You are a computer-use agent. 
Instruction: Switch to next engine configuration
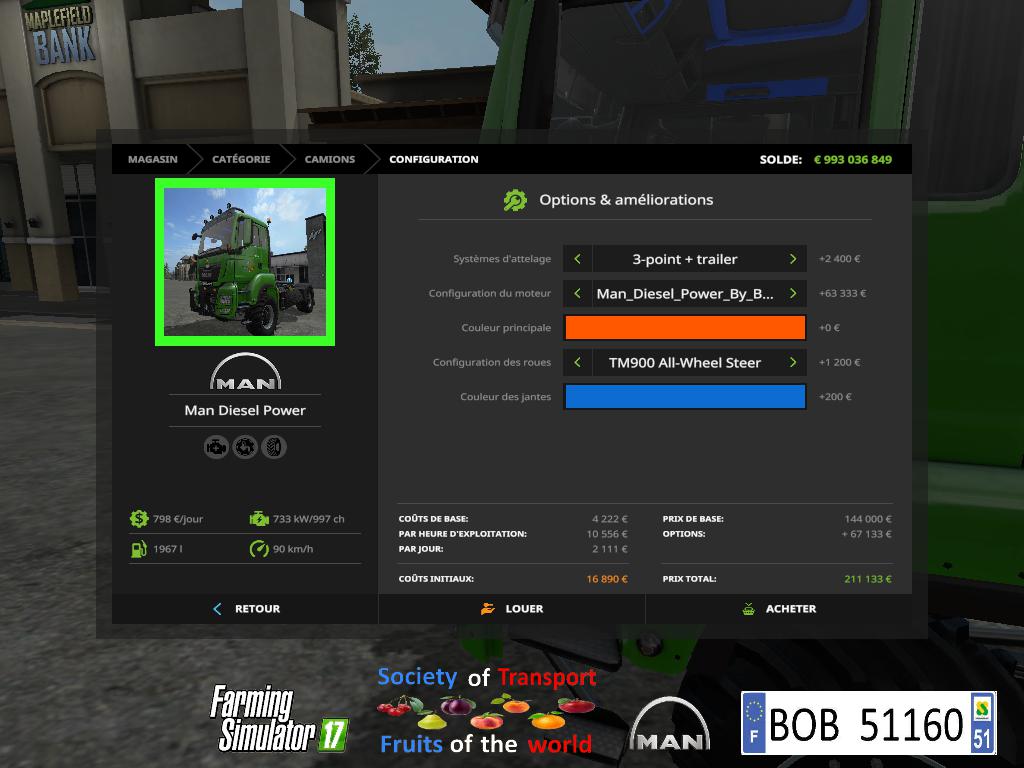click(x=792, y=294)
